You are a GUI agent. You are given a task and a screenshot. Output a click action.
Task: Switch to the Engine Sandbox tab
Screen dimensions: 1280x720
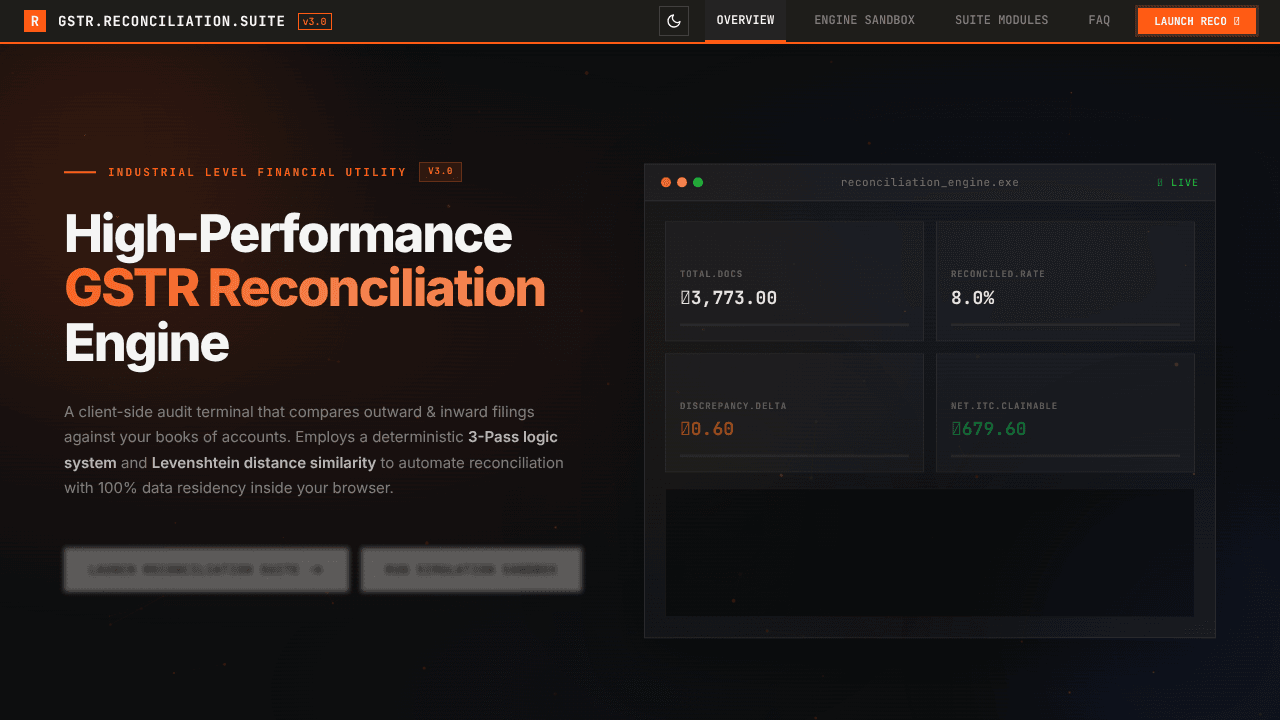point(864,20)
